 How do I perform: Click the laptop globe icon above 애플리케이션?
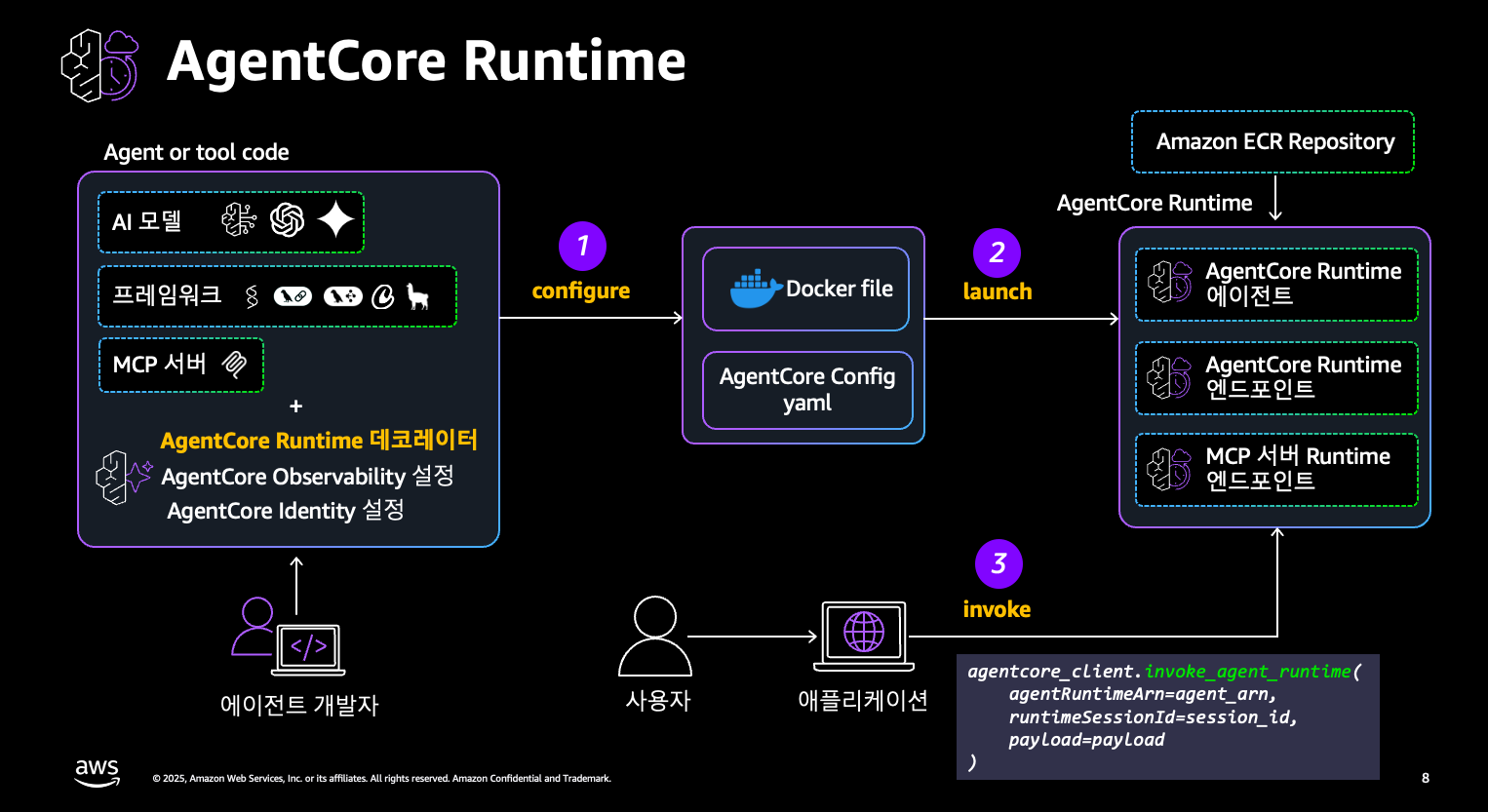864,636
